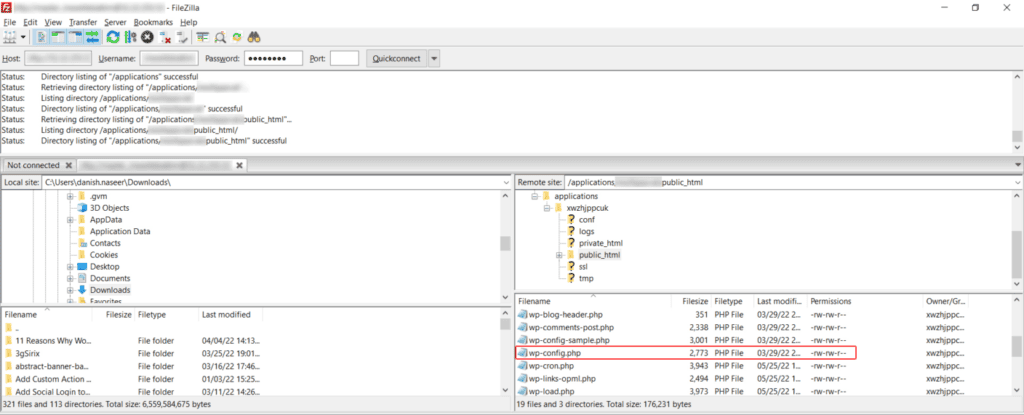Open the filename filters icon
Viewport: 1024px width, 415px height.
pyautogui.click(x=202, y=37)
